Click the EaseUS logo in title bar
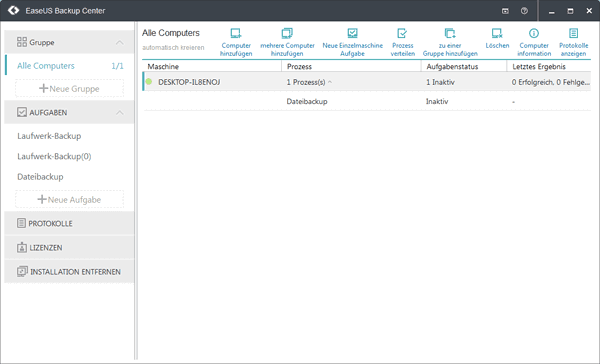600x364 pixels. coord(13,10)
